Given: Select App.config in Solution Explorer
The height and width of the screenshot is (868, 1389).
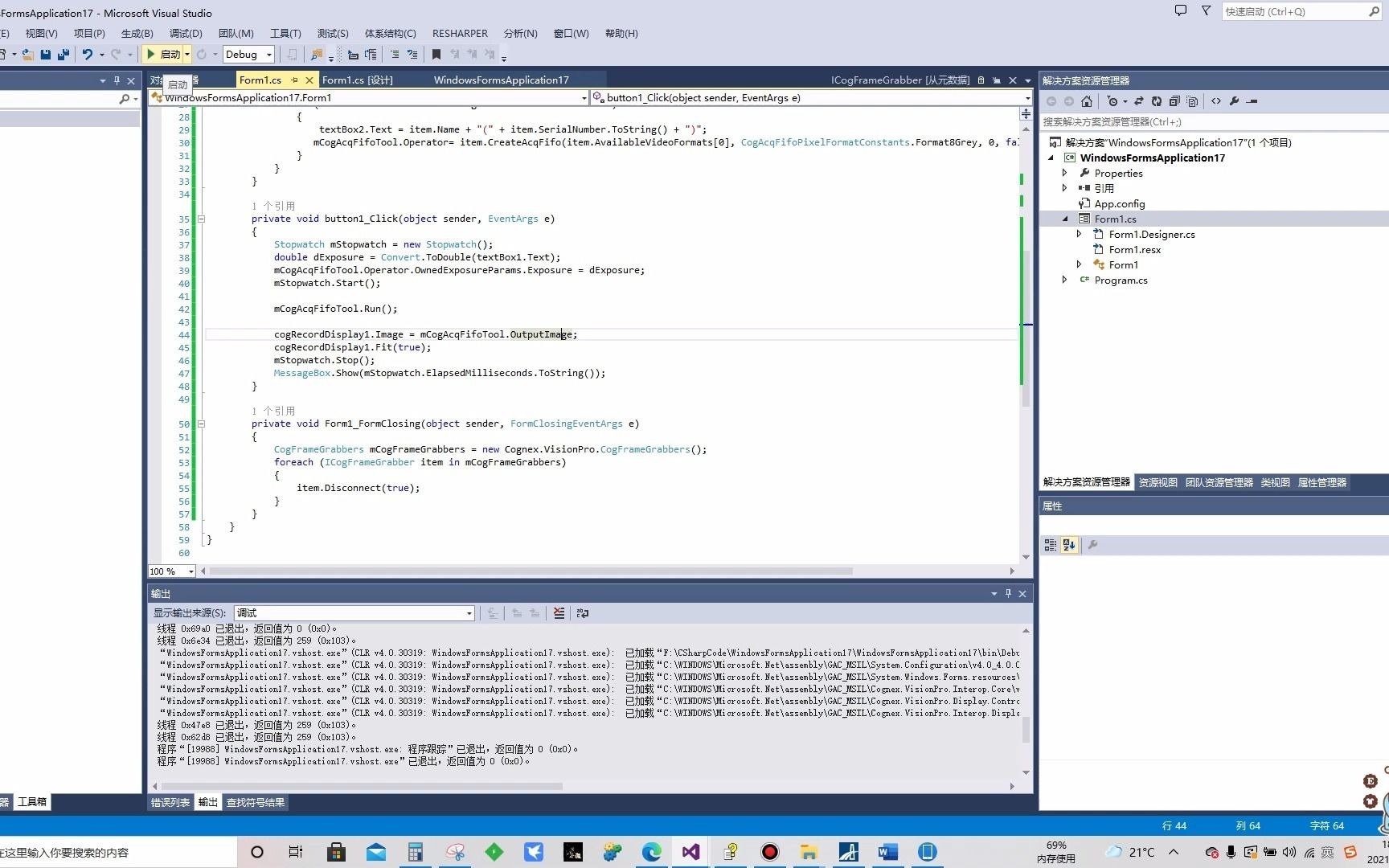Looking at the screenshot, I should tap(1119, 203).
